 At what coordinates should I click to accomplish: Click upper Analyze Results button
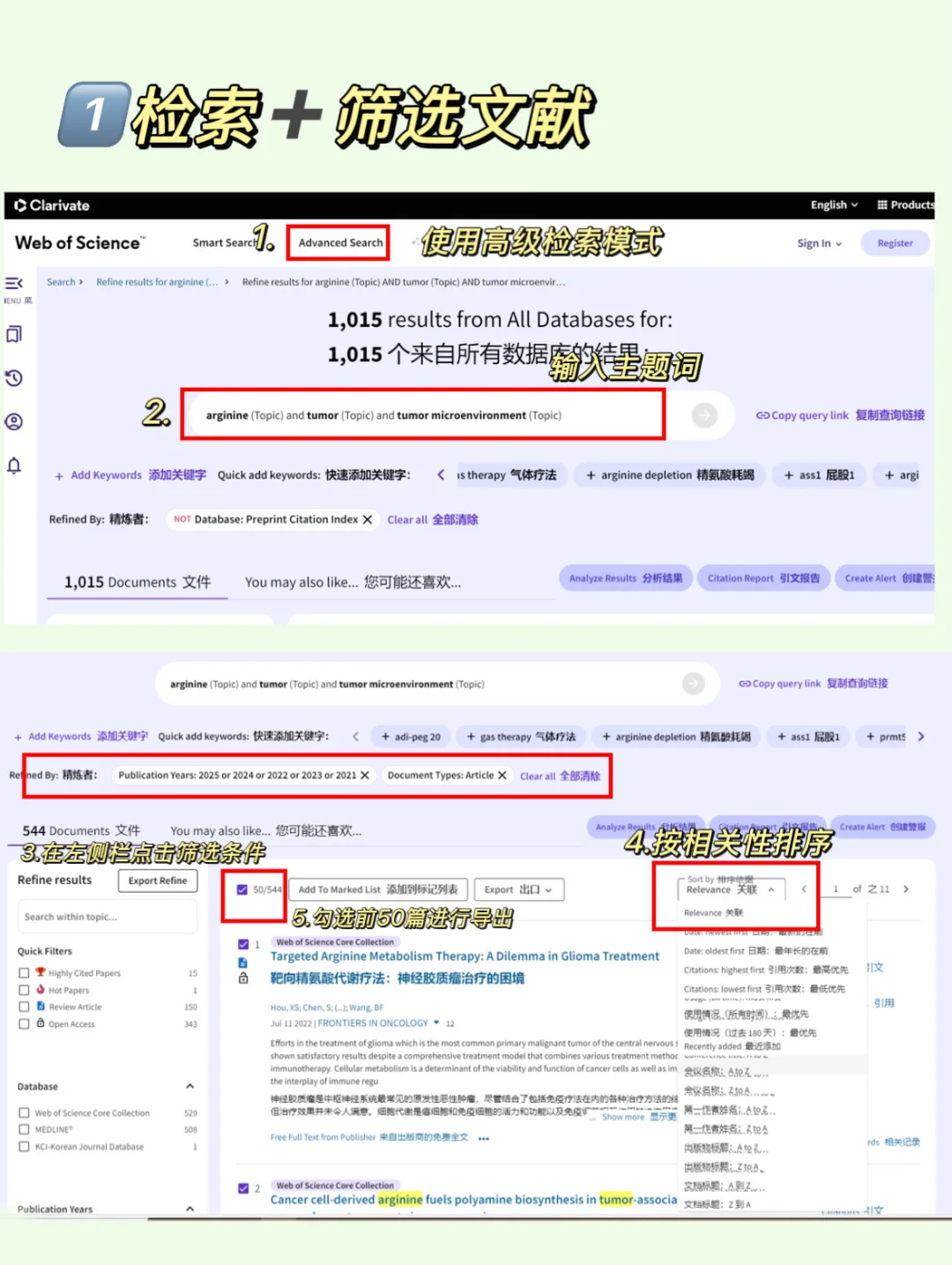tap(626, 578)
